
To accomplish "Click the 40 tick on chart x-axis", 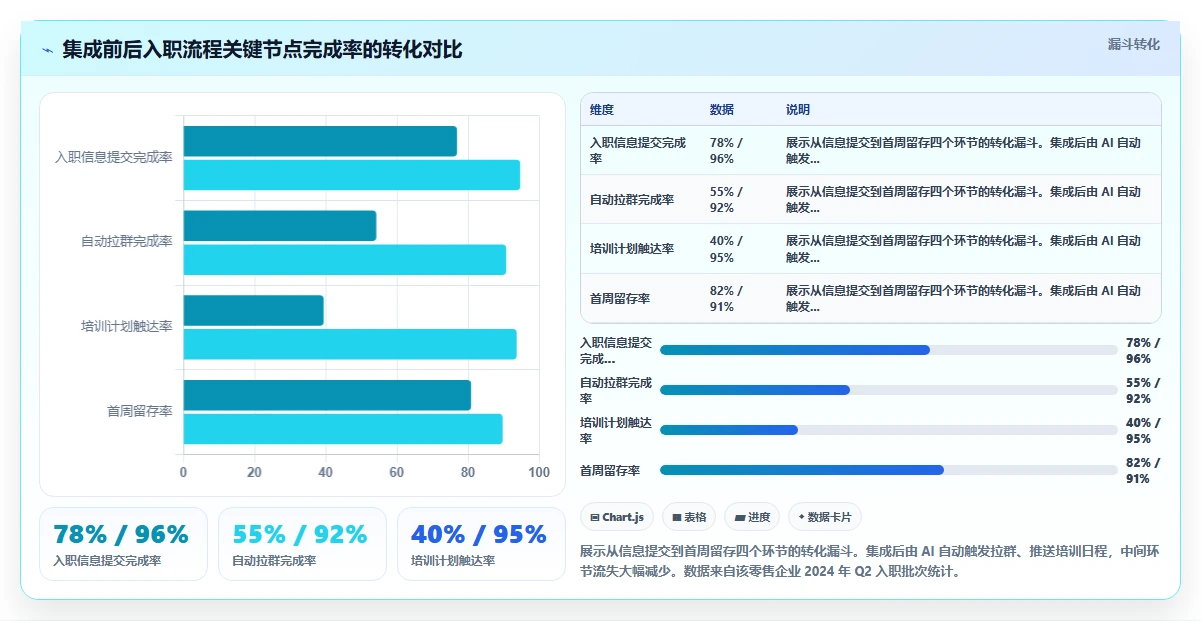I will click(x=325, y=472).
